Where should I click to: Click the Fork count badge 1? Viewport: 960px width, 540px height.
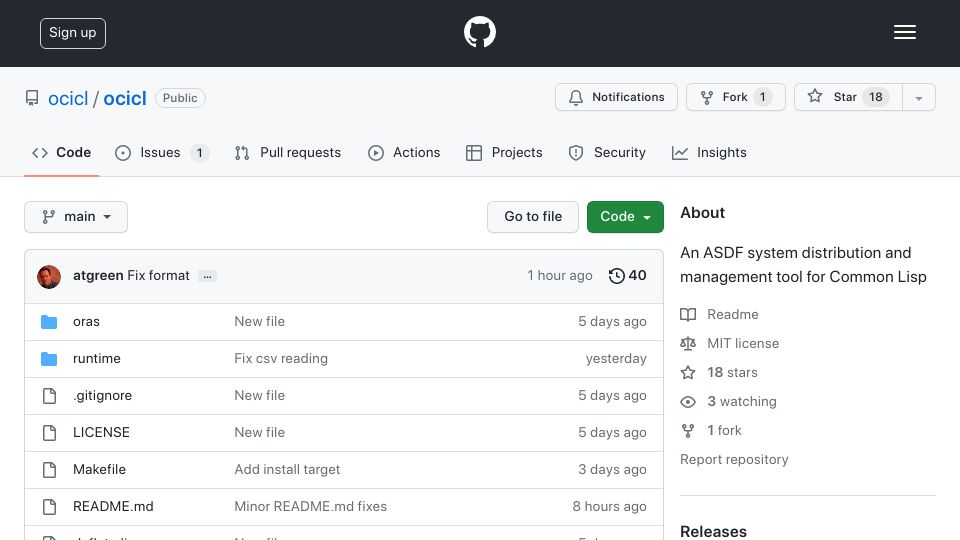(x=762, y=97)
